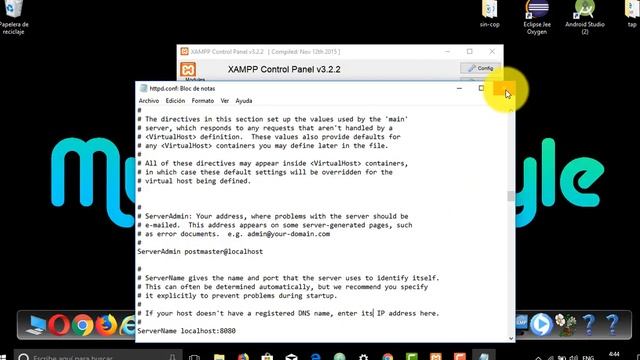Open File Explorer from the taskbar
The width and height of the screenshot is (640, 360).
coord(219,357)
